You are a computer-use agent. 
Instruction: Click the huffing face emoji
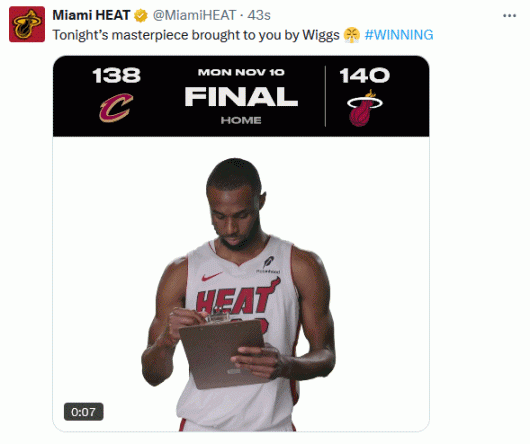[x=352, y=35]
